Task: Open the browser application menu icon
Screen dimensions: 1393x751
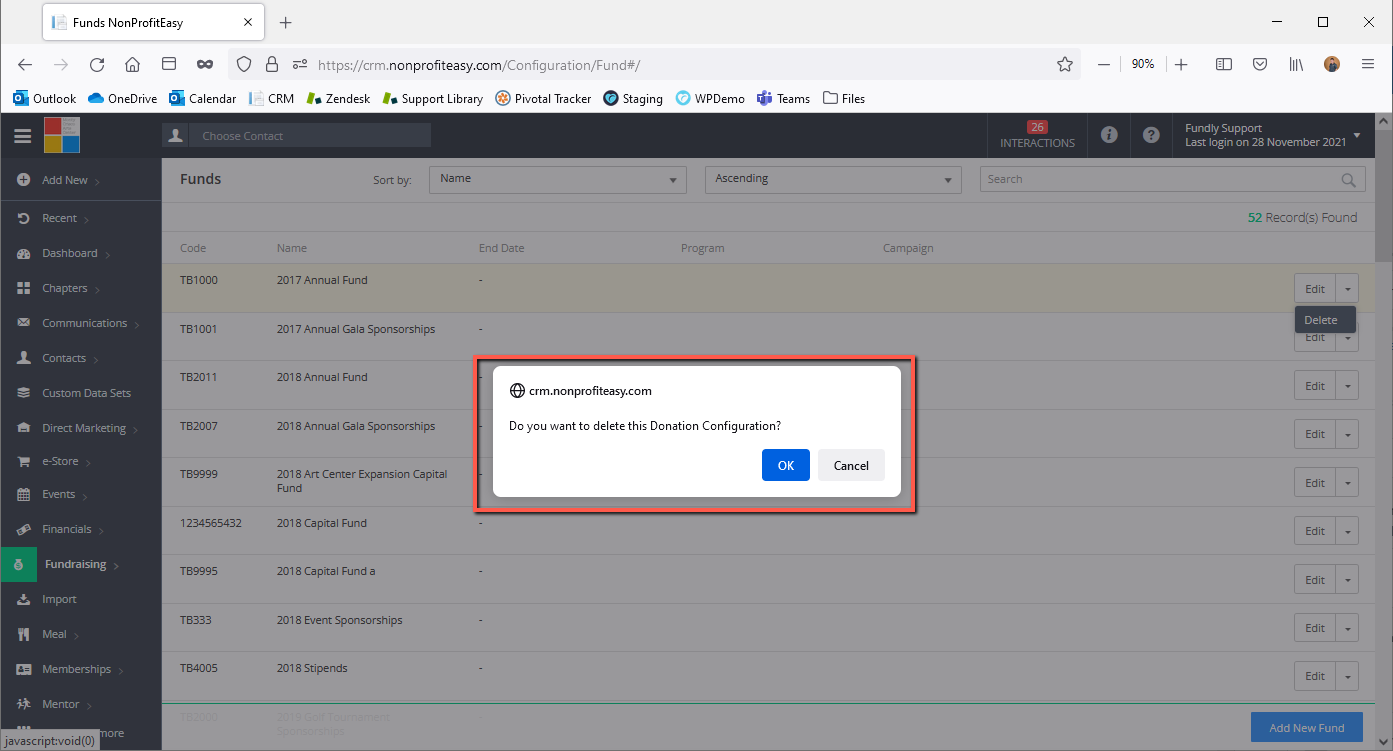Action: click(x=1368, y=64)
